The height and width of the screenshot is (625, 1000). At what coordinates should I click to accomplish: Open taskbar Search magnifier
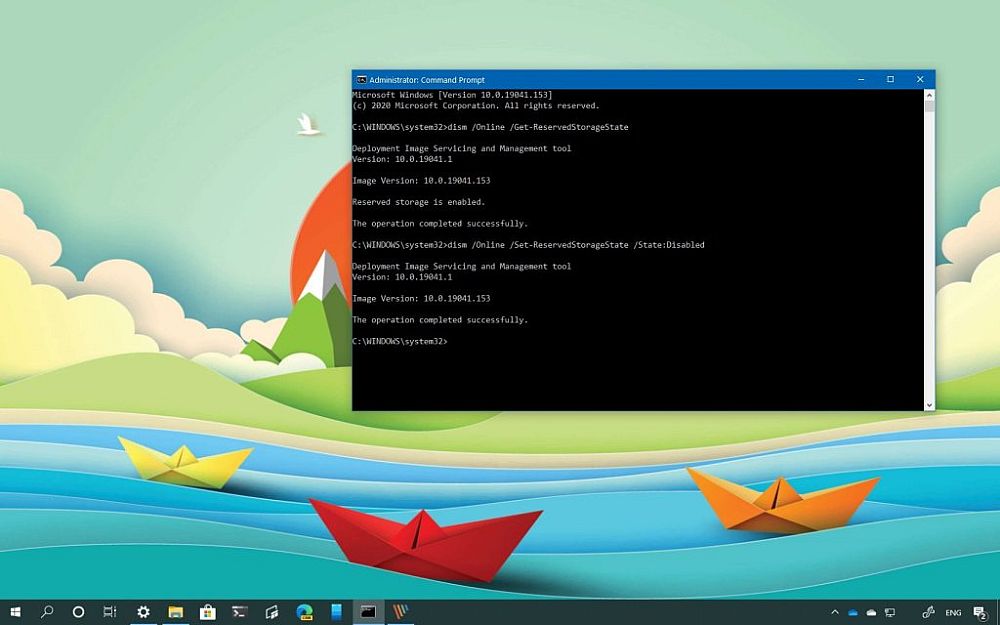point(47,612)
